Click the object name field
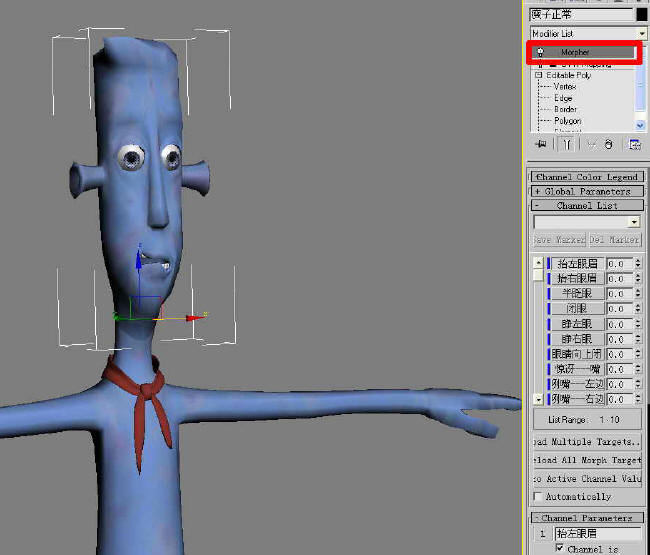Screen dimensions: 650x555 582,15
